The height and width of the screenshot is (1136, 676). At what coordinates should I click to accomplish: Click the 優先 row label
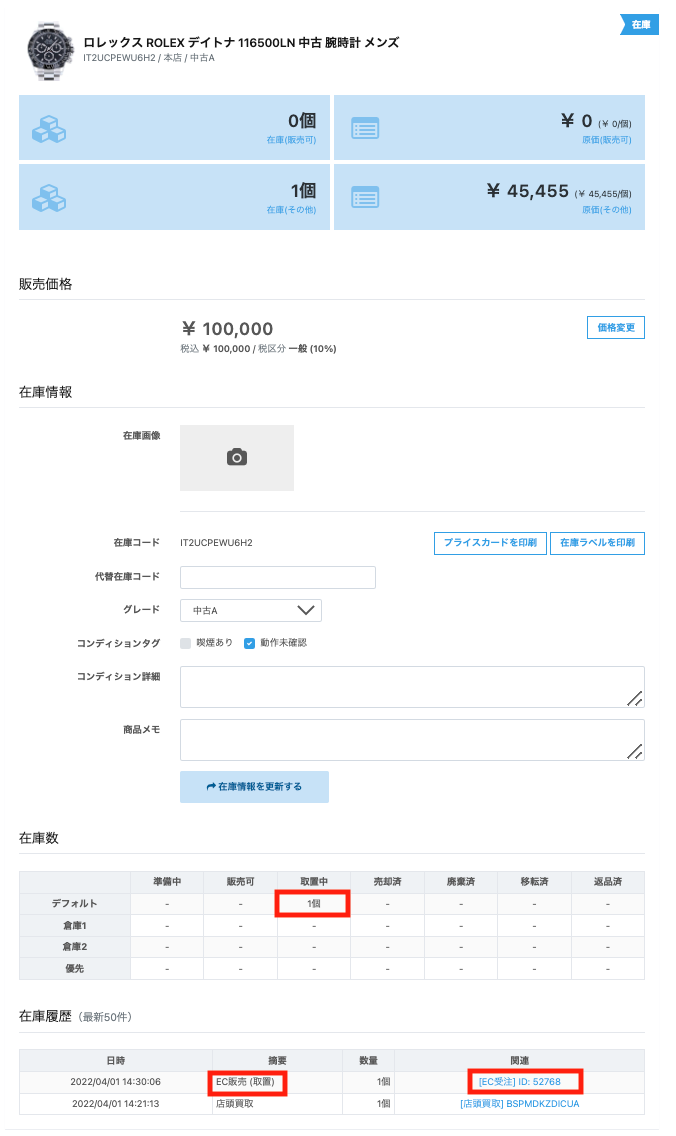pyautogui.click(x=75, y=968)
